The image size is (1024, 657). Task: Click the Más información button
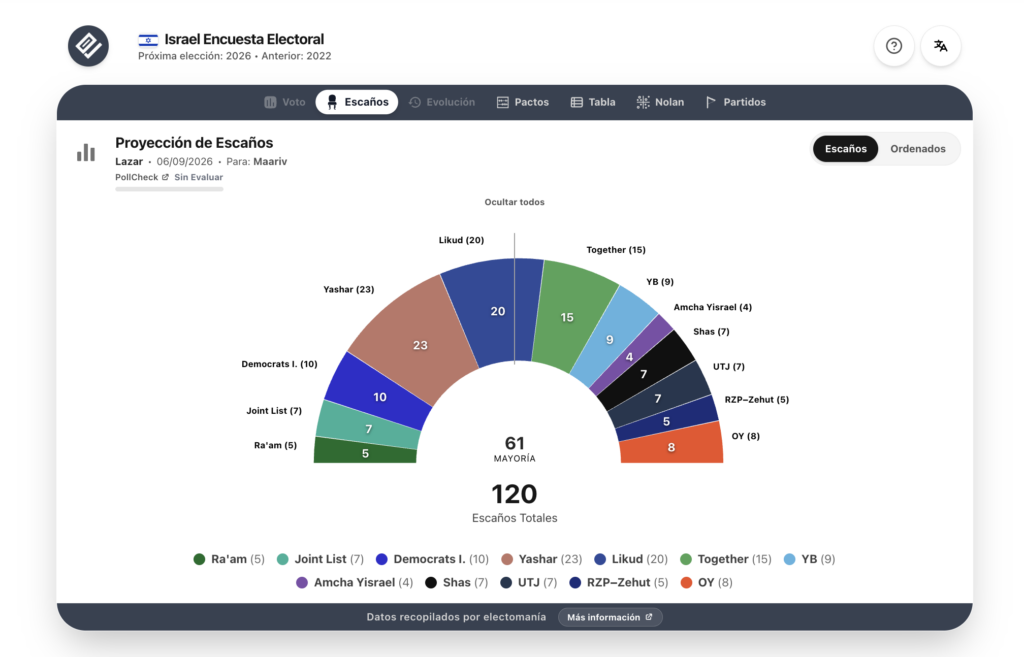tap(610, 617)
